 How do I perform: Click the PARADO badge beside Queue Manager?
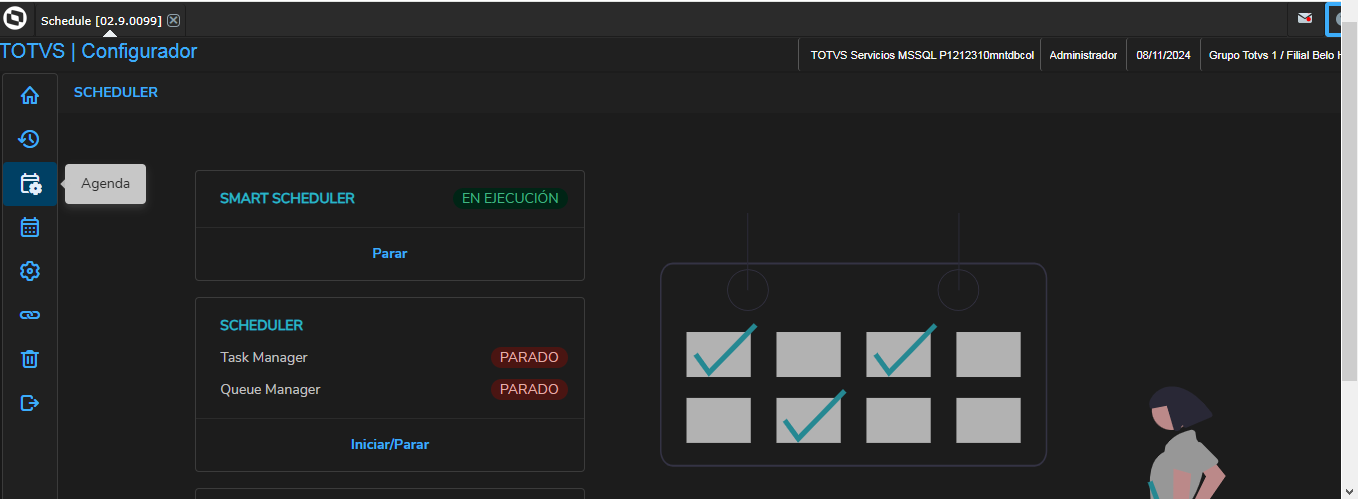529,389
